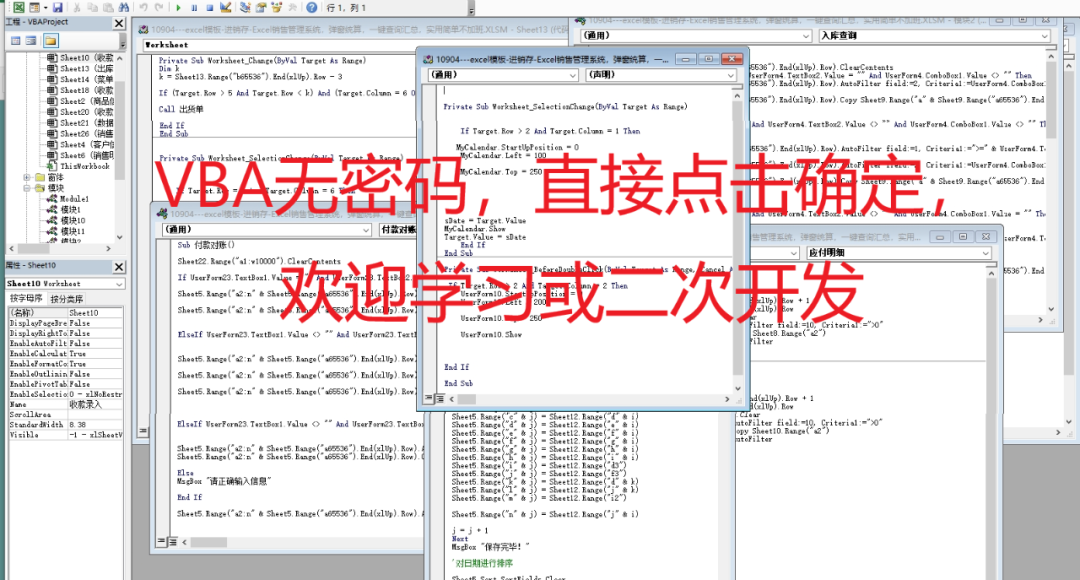Click EnableCalculation property value True
This screenshot has height=580, width=1080.
coord(95,353)
